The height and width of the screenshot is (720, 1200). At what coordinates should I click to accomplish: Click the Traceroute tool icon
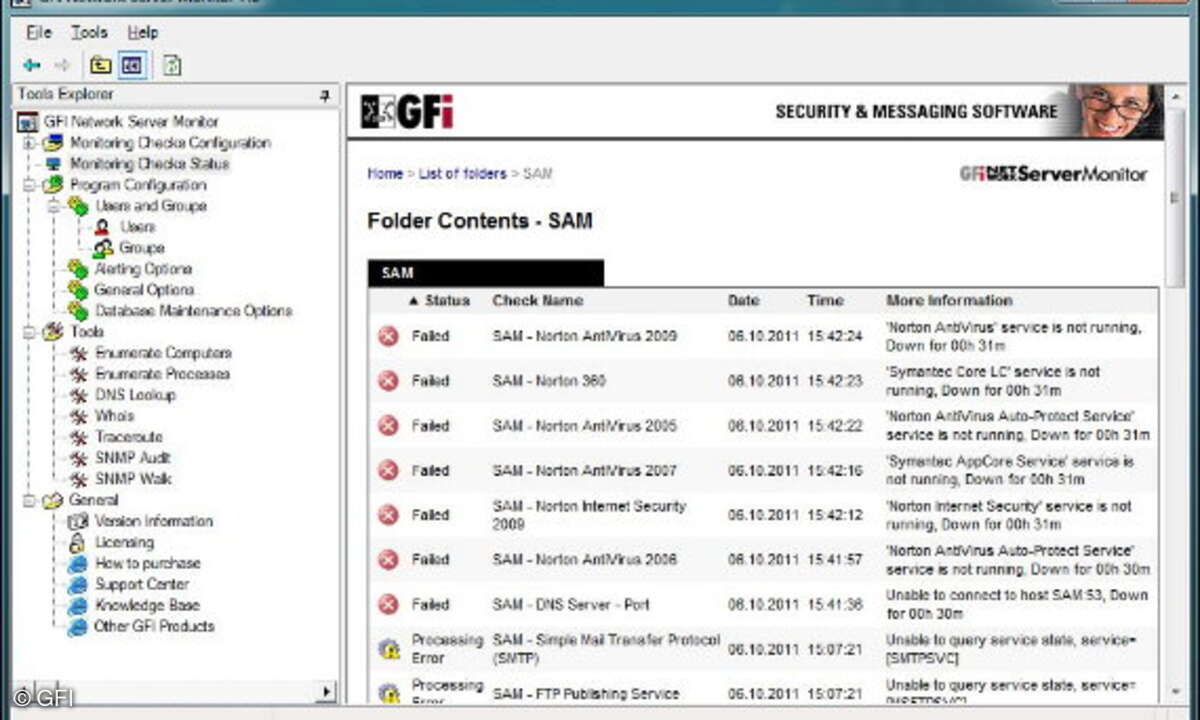pos(79,437)
